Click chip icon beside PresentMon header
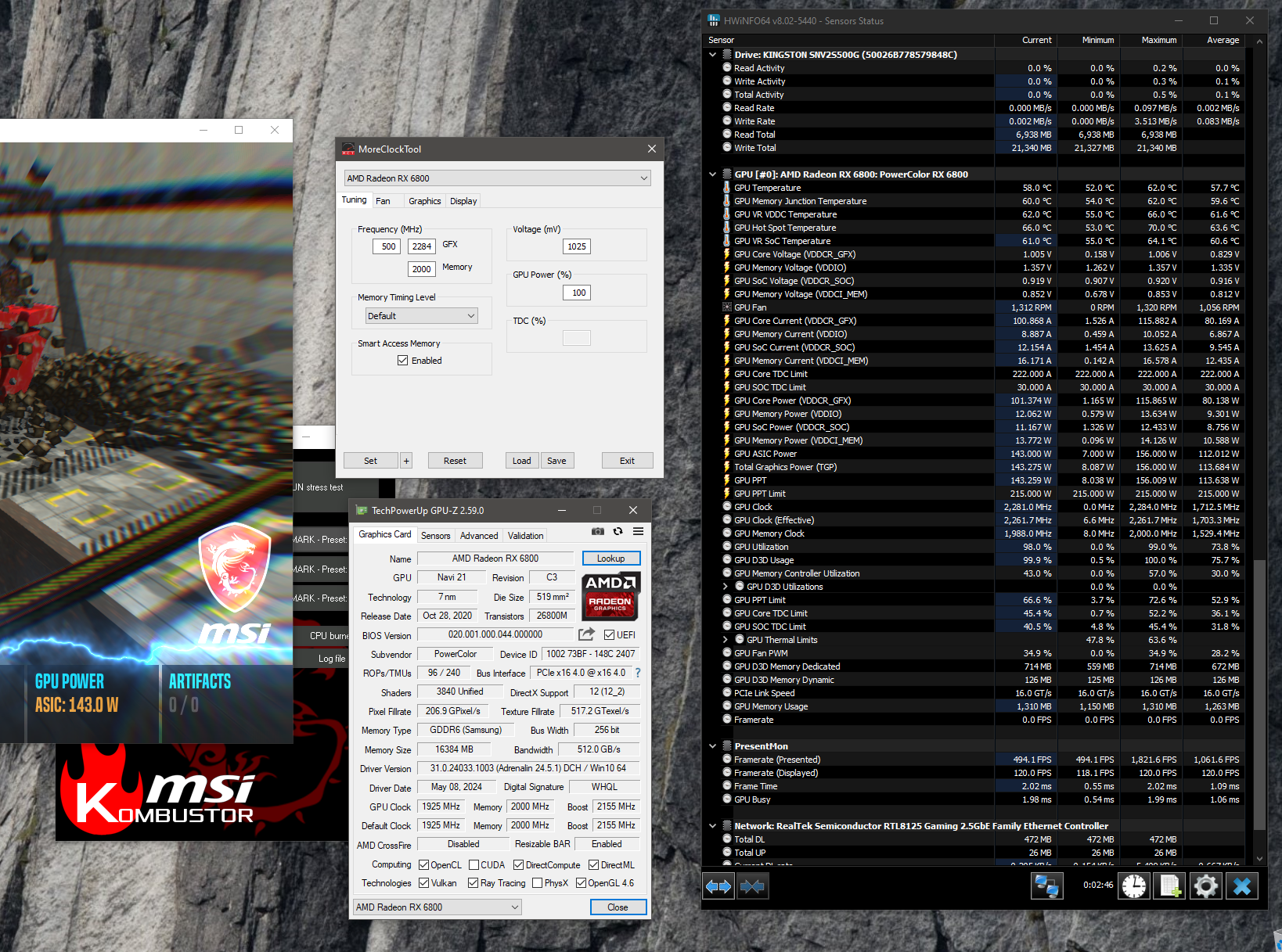The width and height of the screenshot is (1282, 952). pyautogui.click(x=727, y=746)
